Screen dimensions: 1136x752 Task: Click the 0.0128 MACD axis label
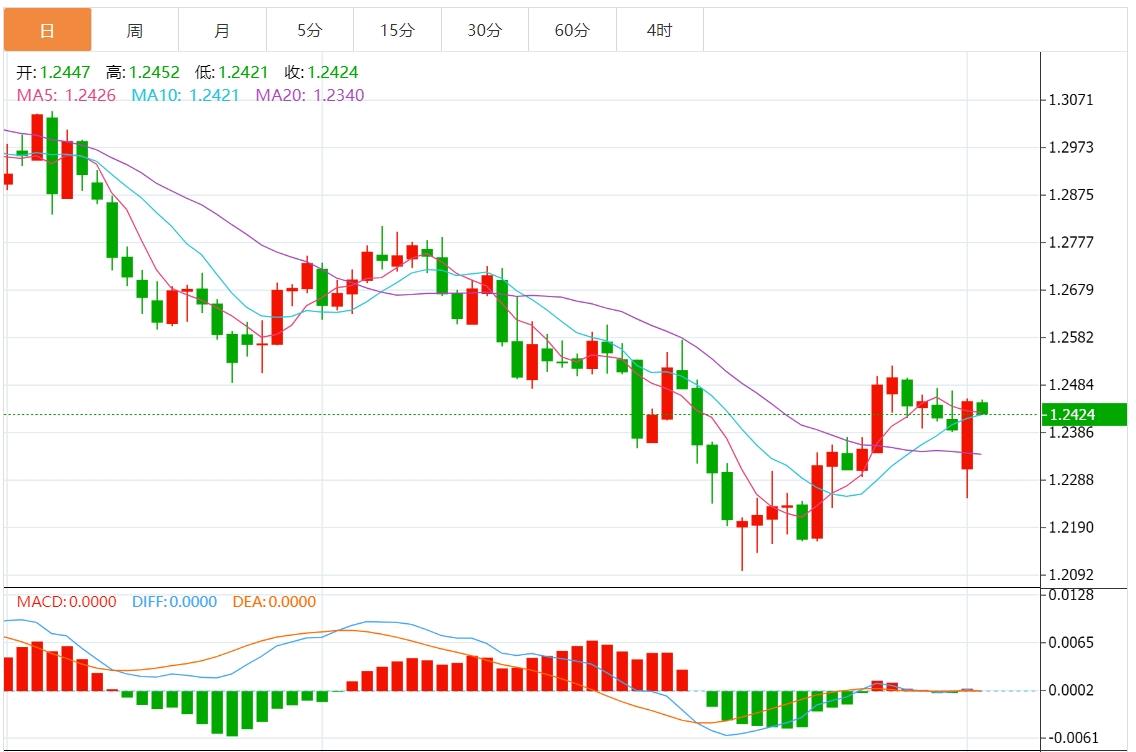pos(1072,596)
